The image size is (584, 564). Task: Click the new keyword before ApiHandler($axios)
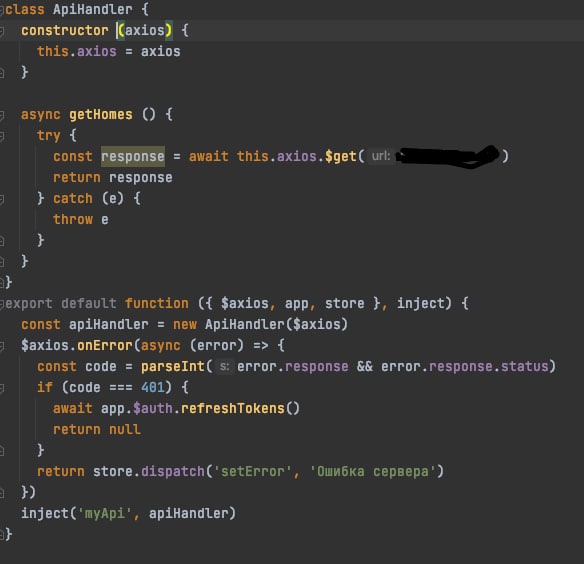pyautogui.click(x=185, y=325)
